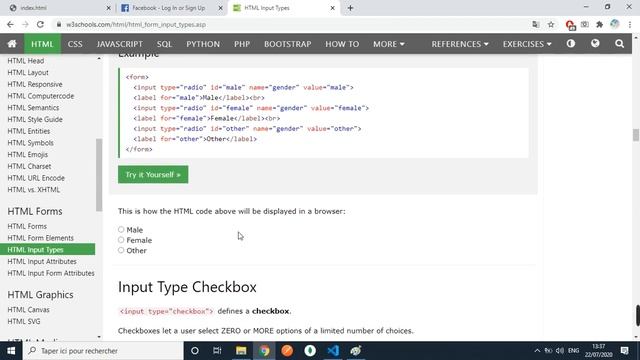
Task: Open the PHP tutorial in navbar
Action: [242, 44]
